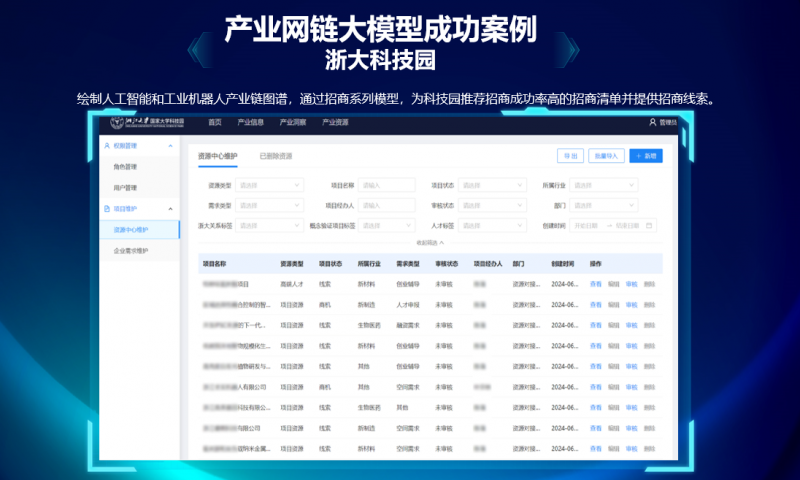Open the 资源类型 dropdown
The image size is (800, 480).
(x=269, y=185)
